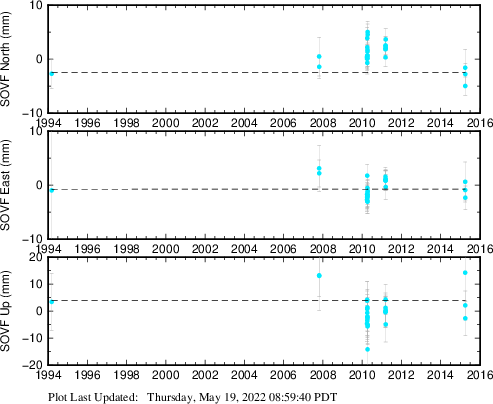Click the 1994 data point in Up plot
This screenshot has height=404, width=493.
tap(52, 302)
